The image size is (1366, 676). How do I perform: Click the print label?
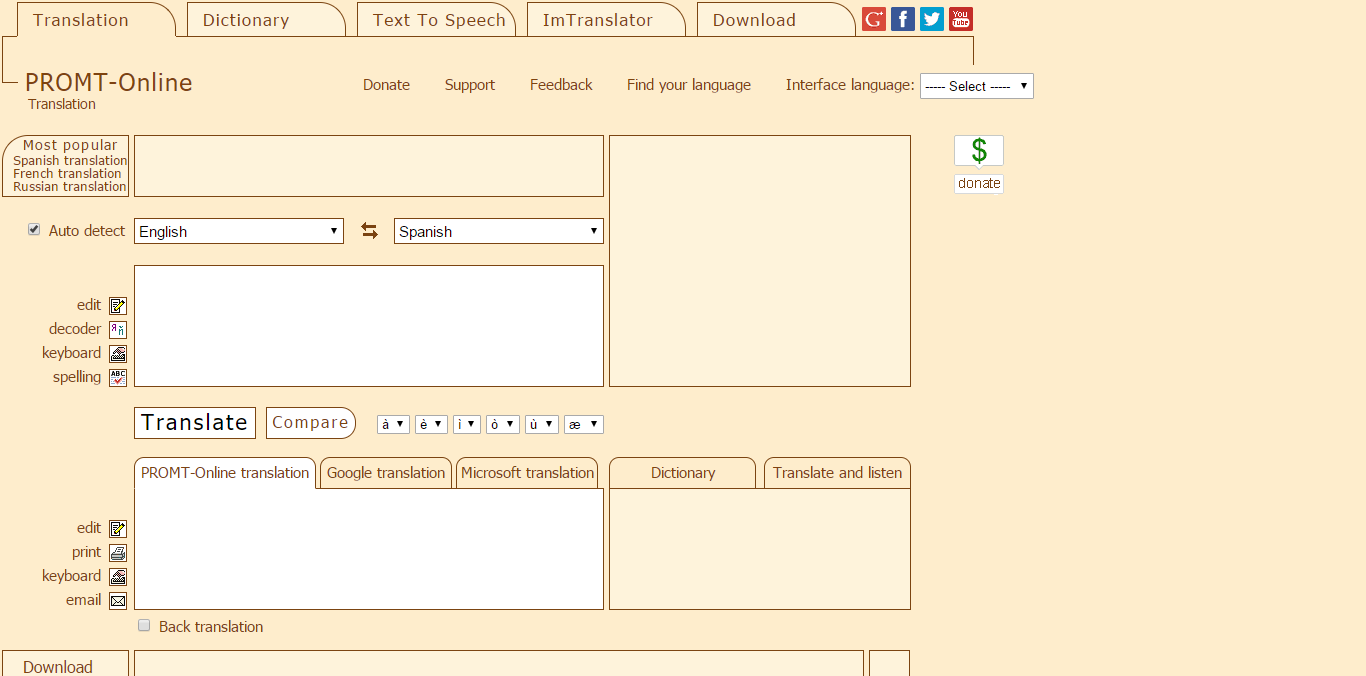tap(86, 552)
